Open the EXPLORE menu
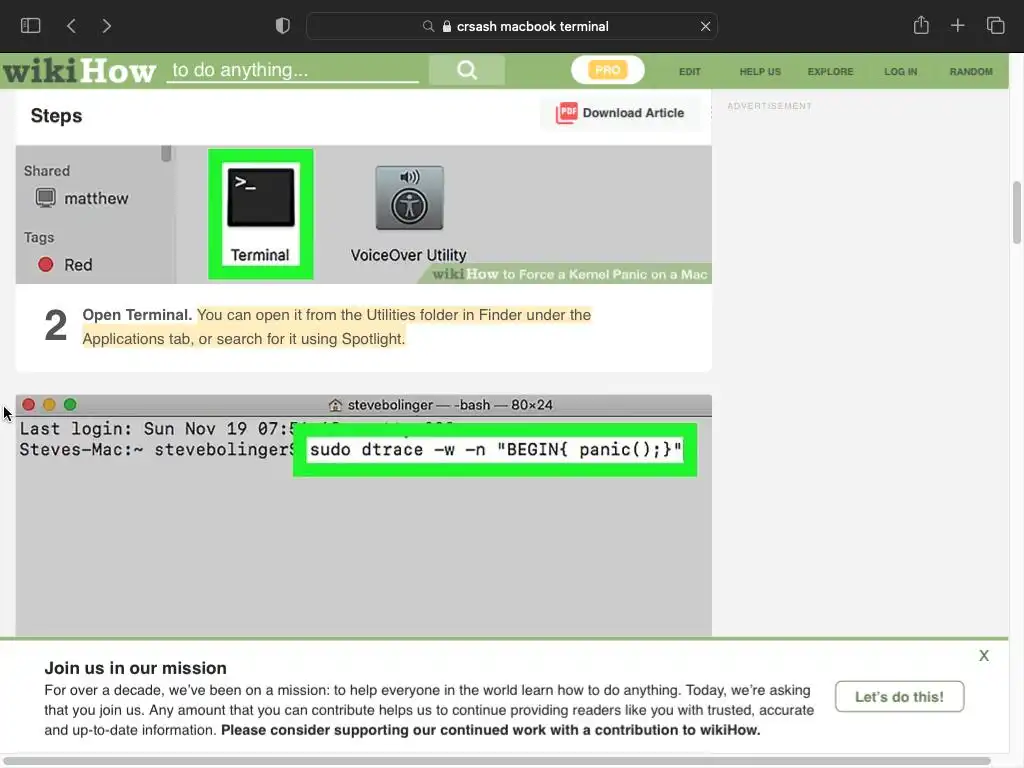The width and height of the screenshot is (1024, 768). pyautogui.click(x=830, y=72)
